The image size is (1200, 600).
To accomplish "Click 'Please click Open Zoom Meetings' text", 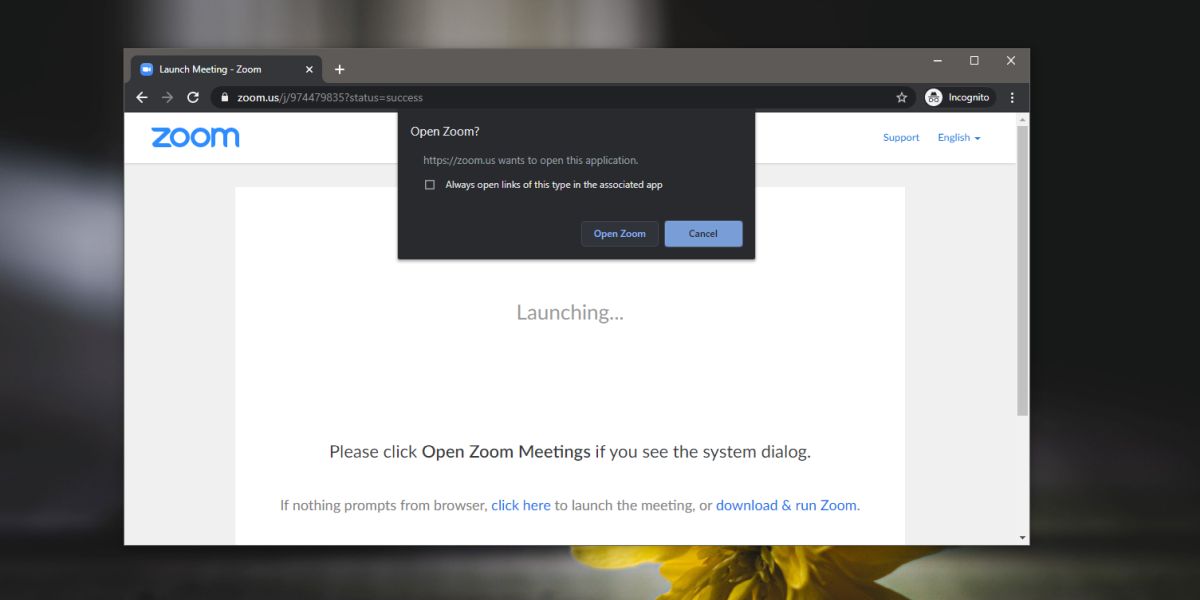I will click(570, 452).
